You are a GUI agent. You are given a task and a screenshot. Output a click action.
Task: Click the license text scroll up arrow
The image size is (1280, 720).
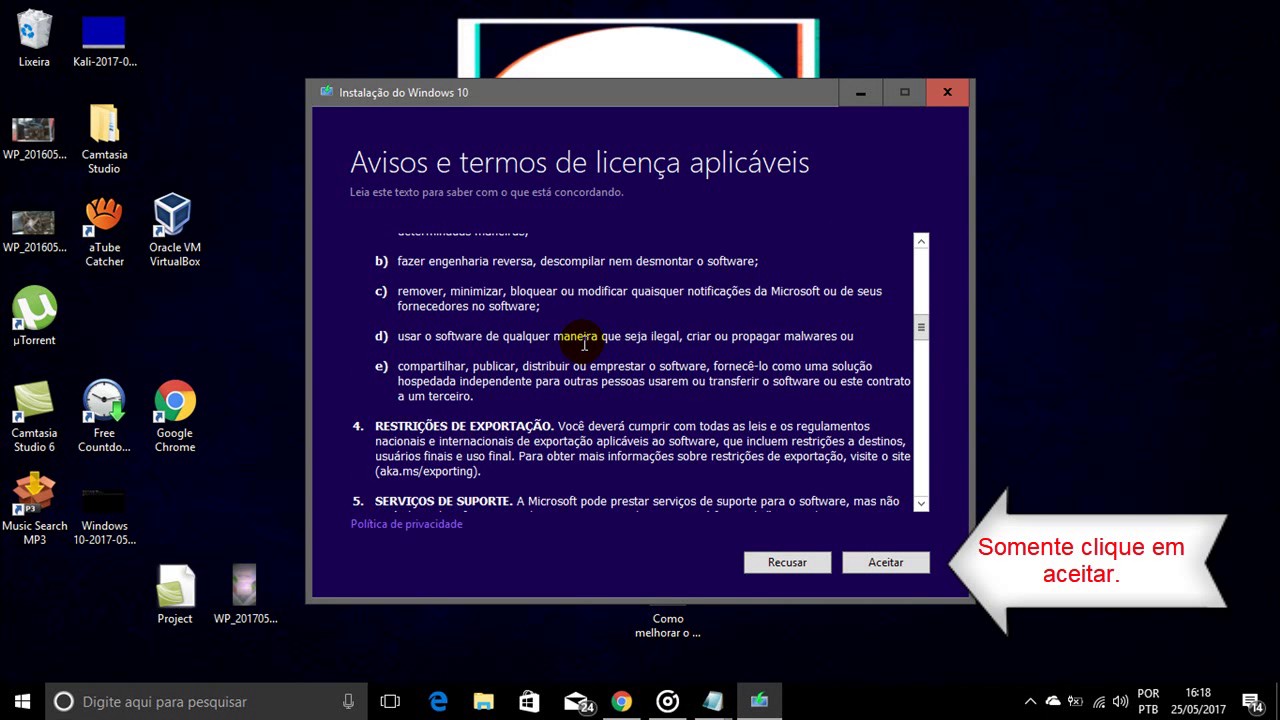pos(921,241)
